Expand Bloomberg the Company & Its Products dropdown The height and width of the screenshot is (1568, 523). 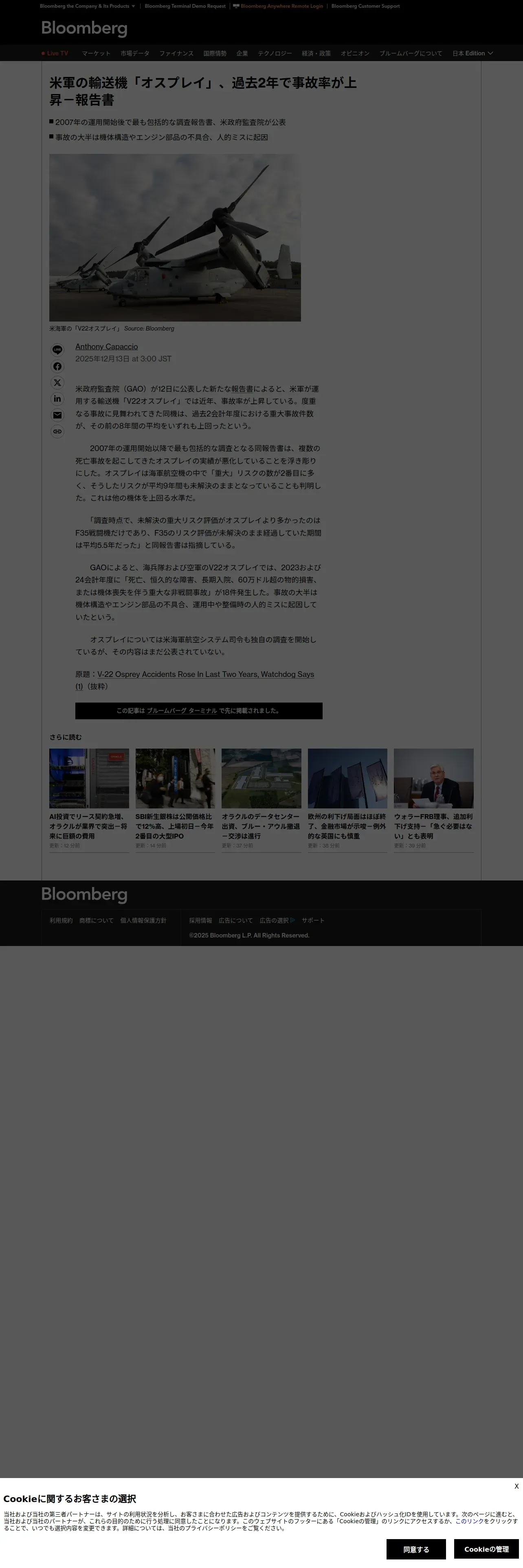88,6
